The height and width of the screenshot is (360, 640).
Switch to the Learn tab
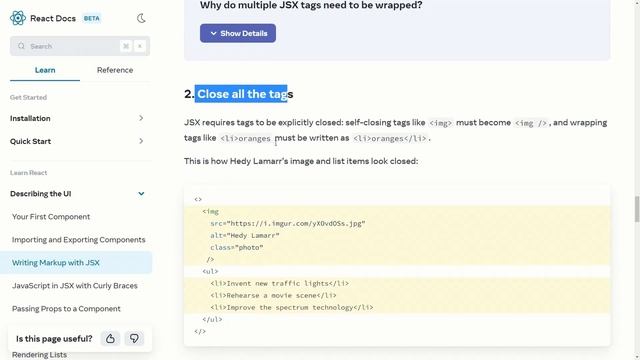point(45,70)
